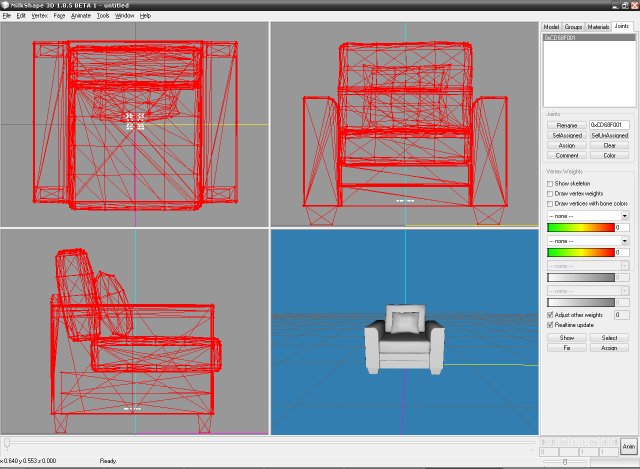
Task: Enable the Show skeleton checkbox
Action: coord(549,183)
